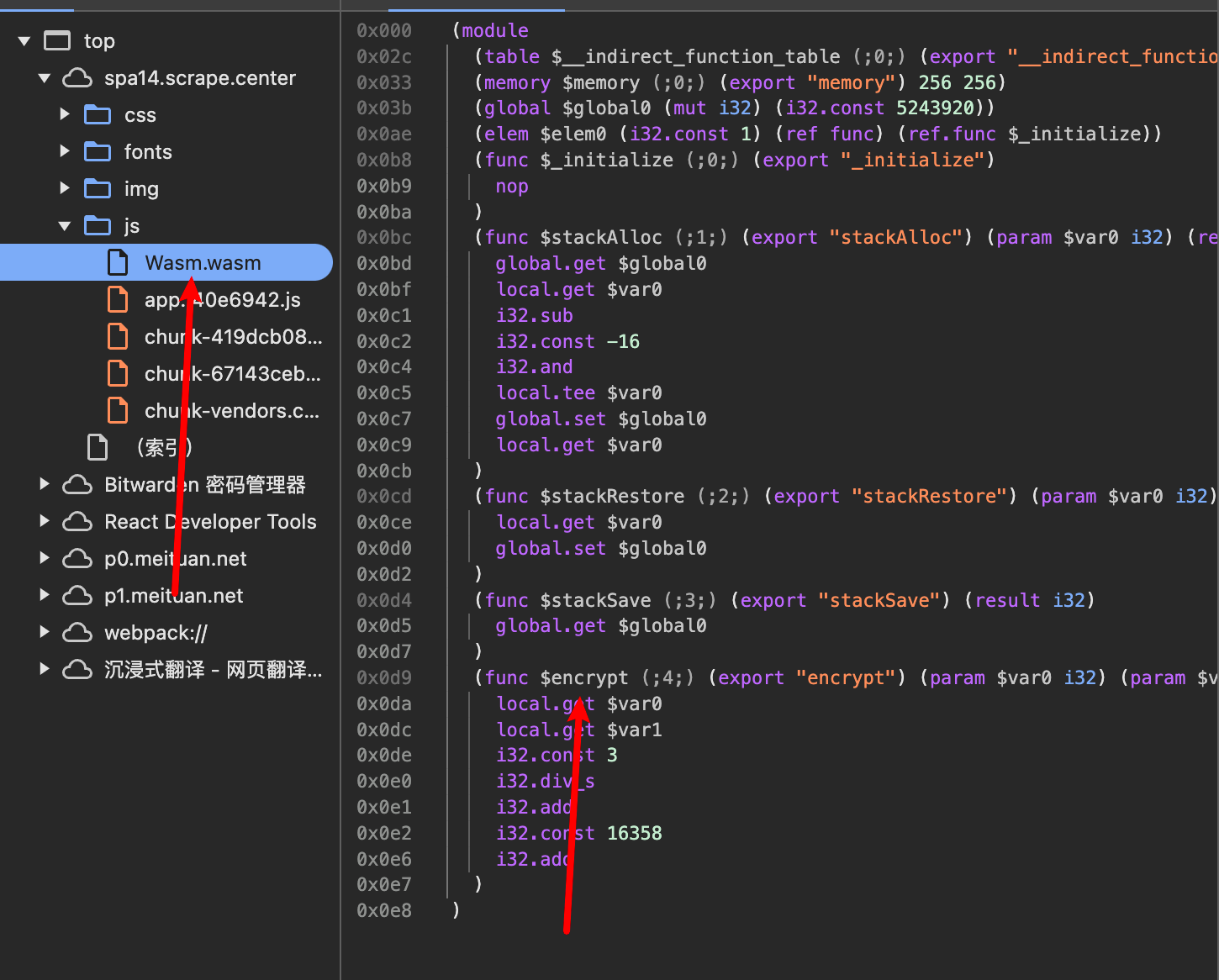This screenshot has width=1219, height=980.
Task: Click the (索引) index document icon
Action: point(98,447)
